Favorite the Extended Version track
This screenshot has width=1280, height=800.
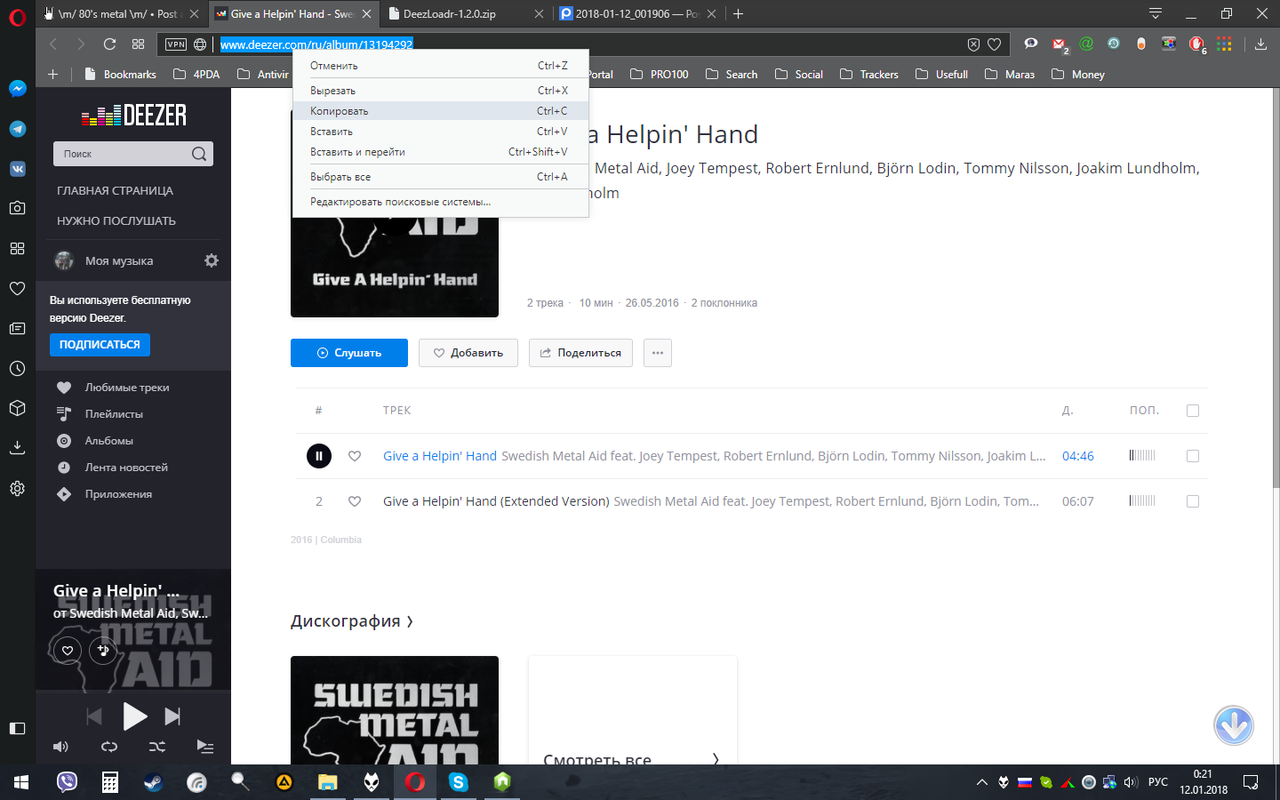(x=354, y=501)
